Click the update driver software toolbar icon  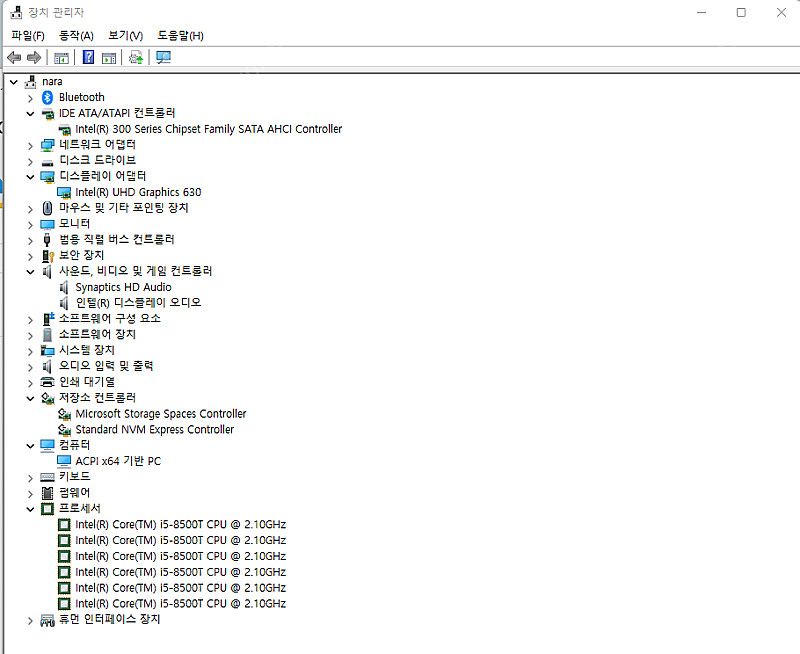pyautogui.click(x=136, y=57)
